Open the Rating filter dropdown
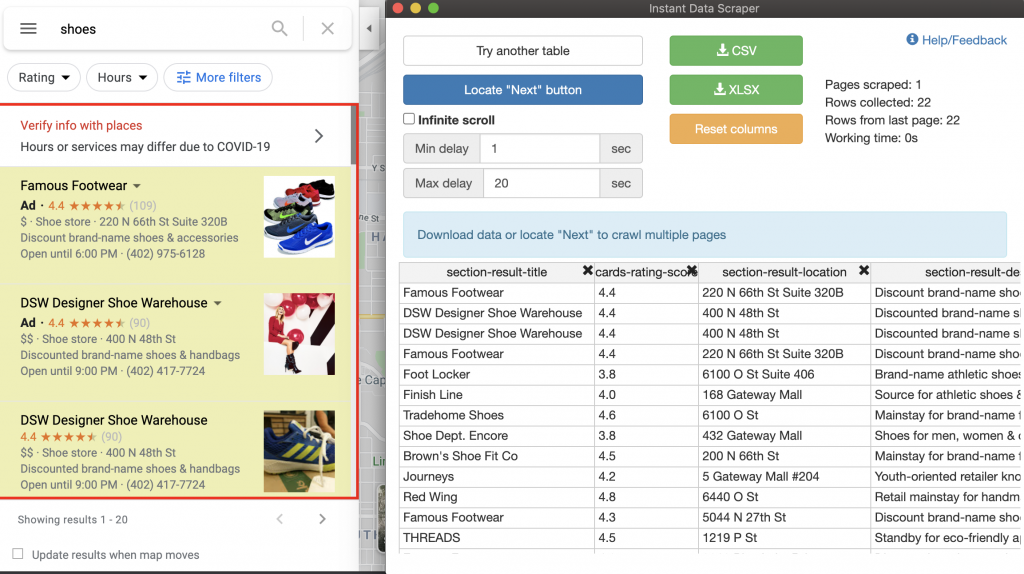 coord(44,77)
